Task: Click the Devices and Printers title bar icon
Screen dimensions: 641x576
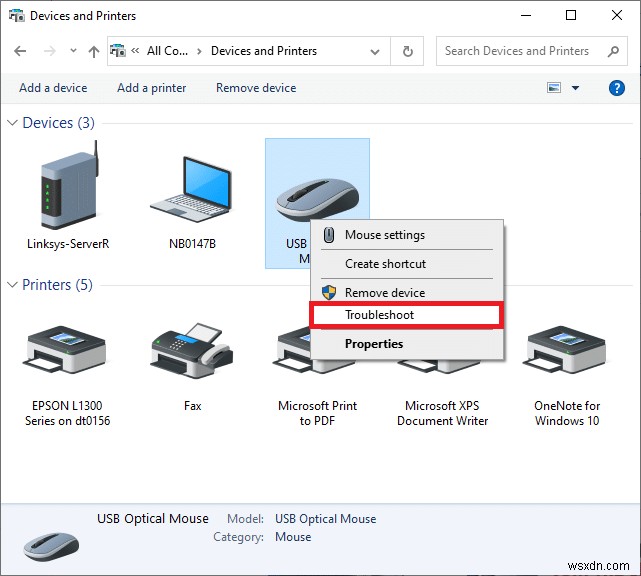Action: (16, 16)
